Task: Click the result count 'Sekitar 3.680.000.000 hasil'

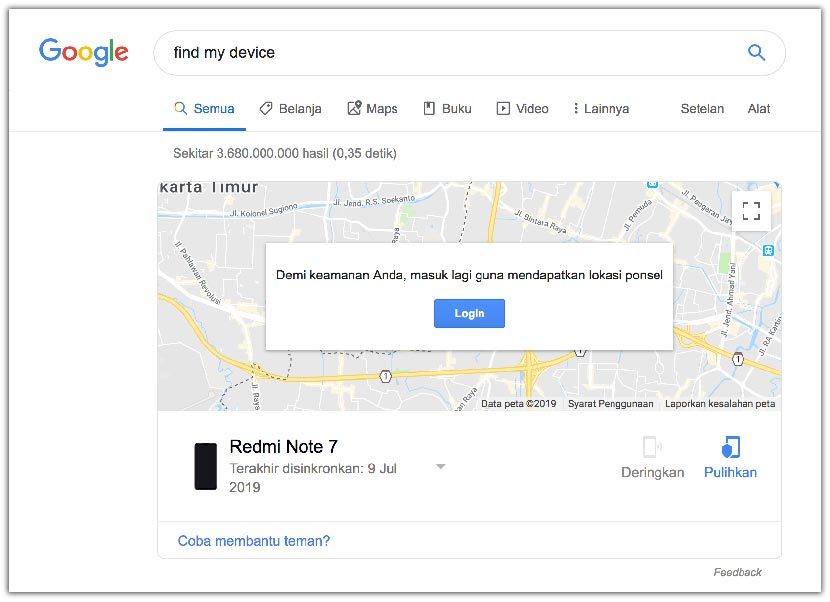Action: 250,154
